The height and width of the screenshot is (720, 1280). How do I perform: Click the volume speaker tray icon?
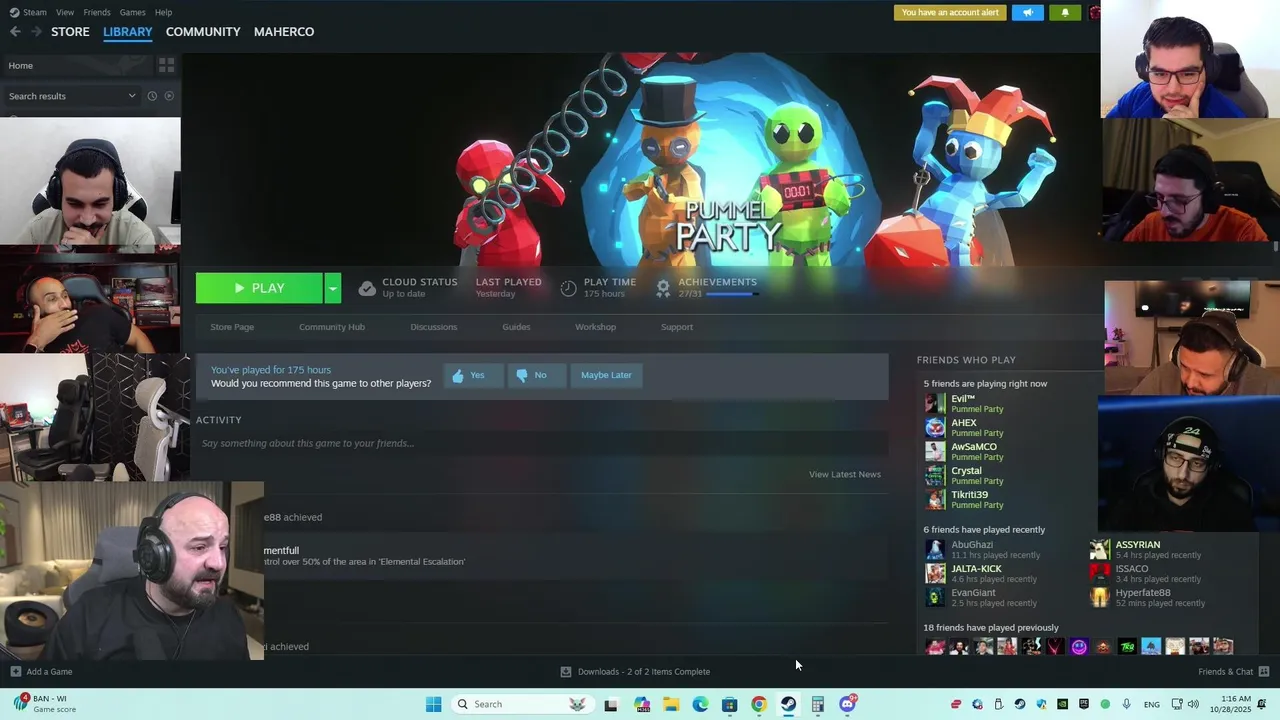[1193, 704]
